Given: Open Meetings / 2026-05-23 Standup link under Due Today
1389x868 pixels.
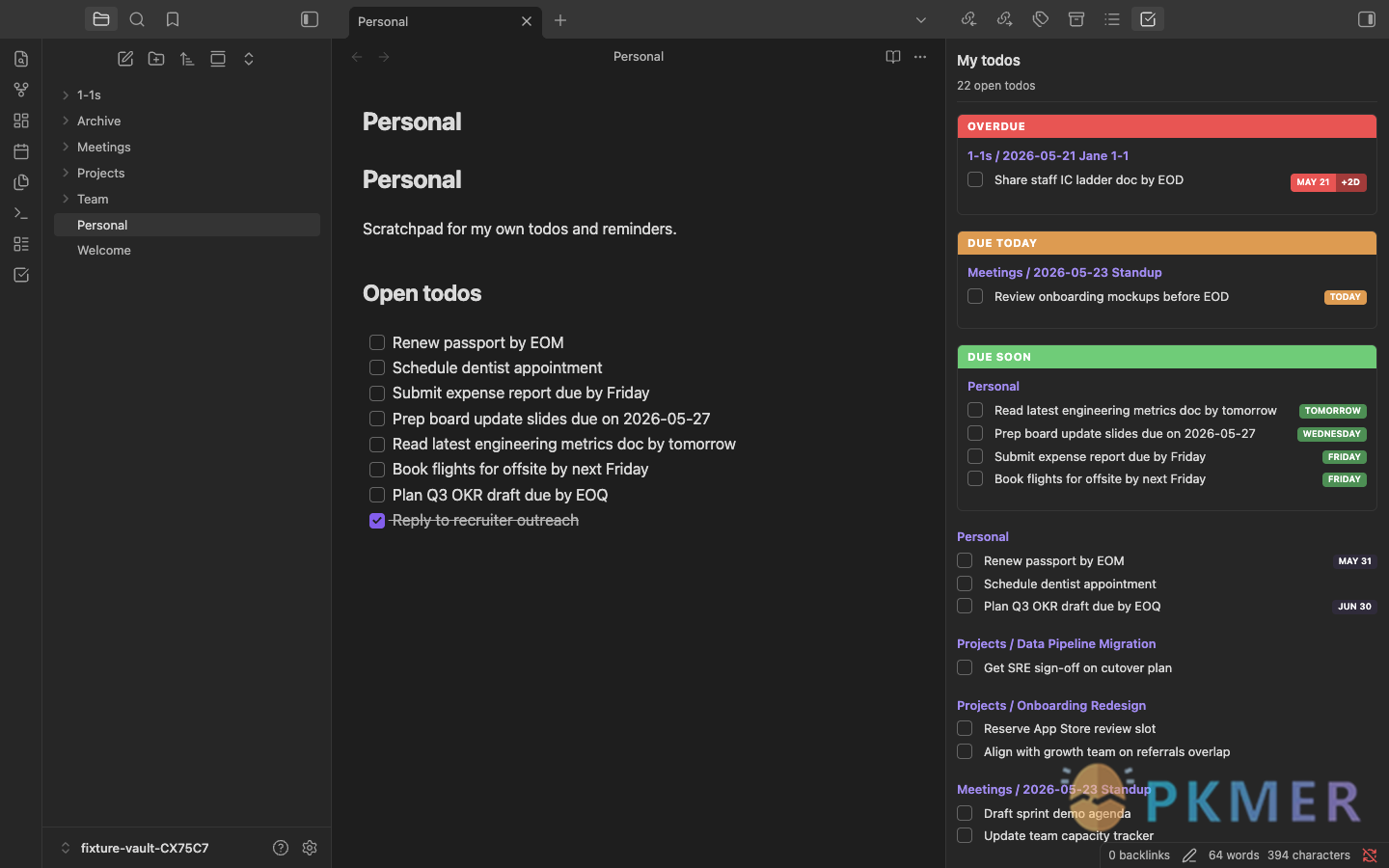Looking at the screenshot, I should click(x=1064, y=272).
